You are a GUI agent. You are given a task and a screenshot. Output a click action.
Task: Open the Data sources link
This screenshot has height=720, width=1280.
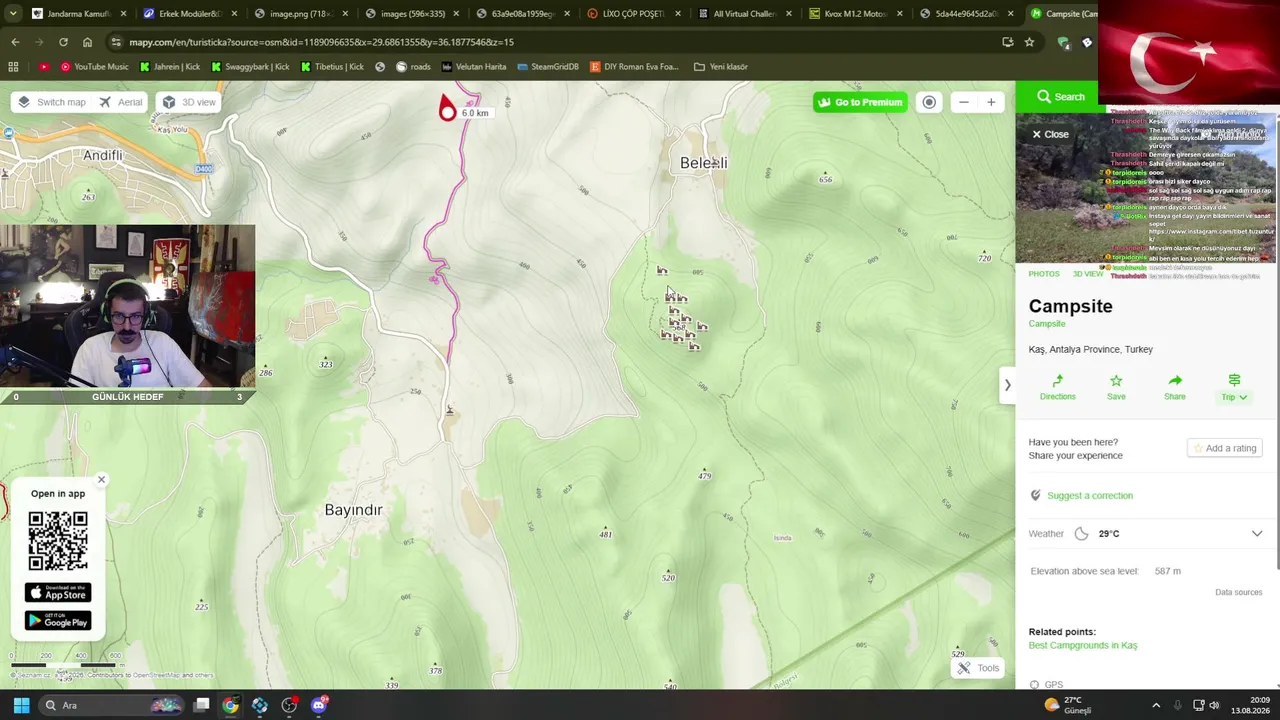coord(1239,592)
